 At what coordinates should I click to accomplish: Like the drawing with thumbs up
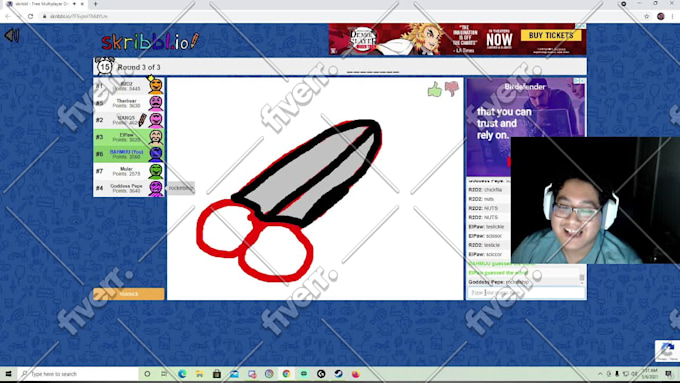[x=435, y=90]
